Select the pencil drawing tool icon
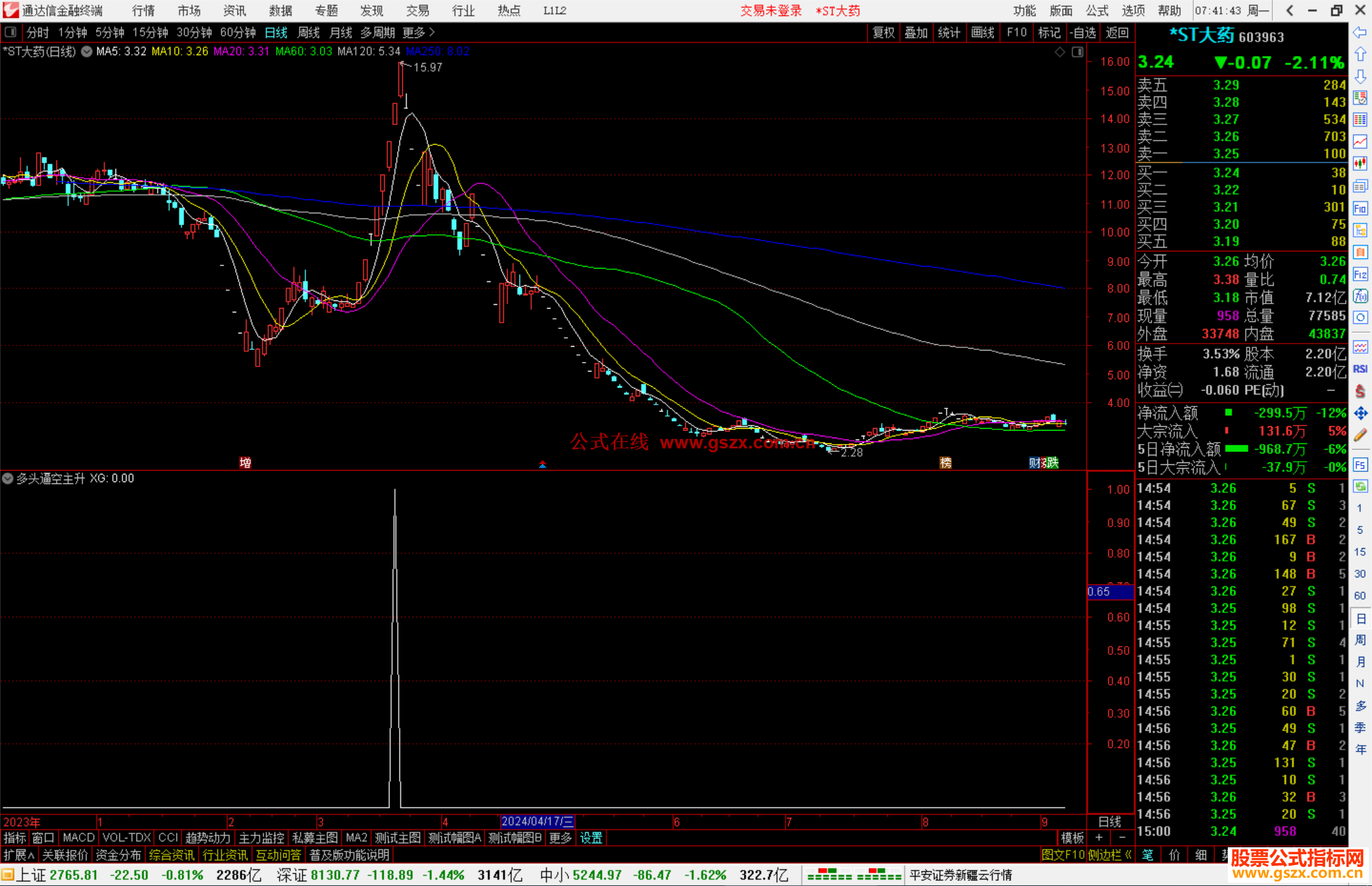 [1360, 436]
